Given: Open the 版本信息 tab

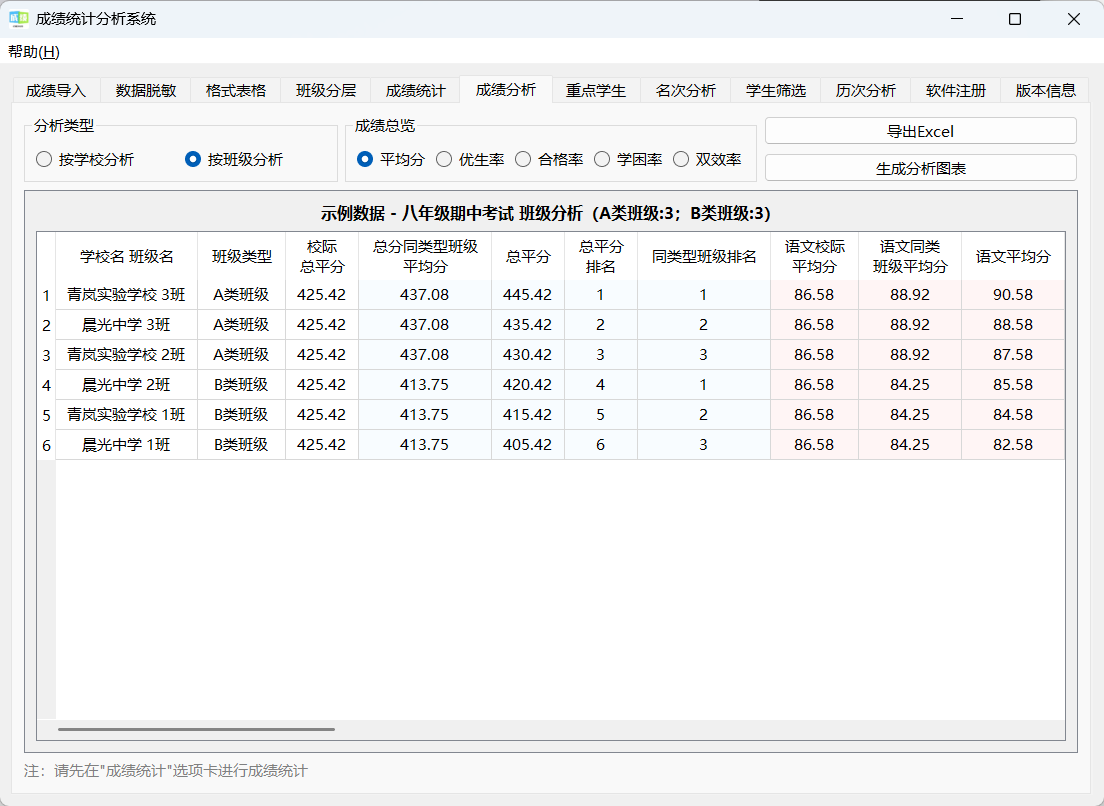Looking at the screenshot, I should (1046, 91).
